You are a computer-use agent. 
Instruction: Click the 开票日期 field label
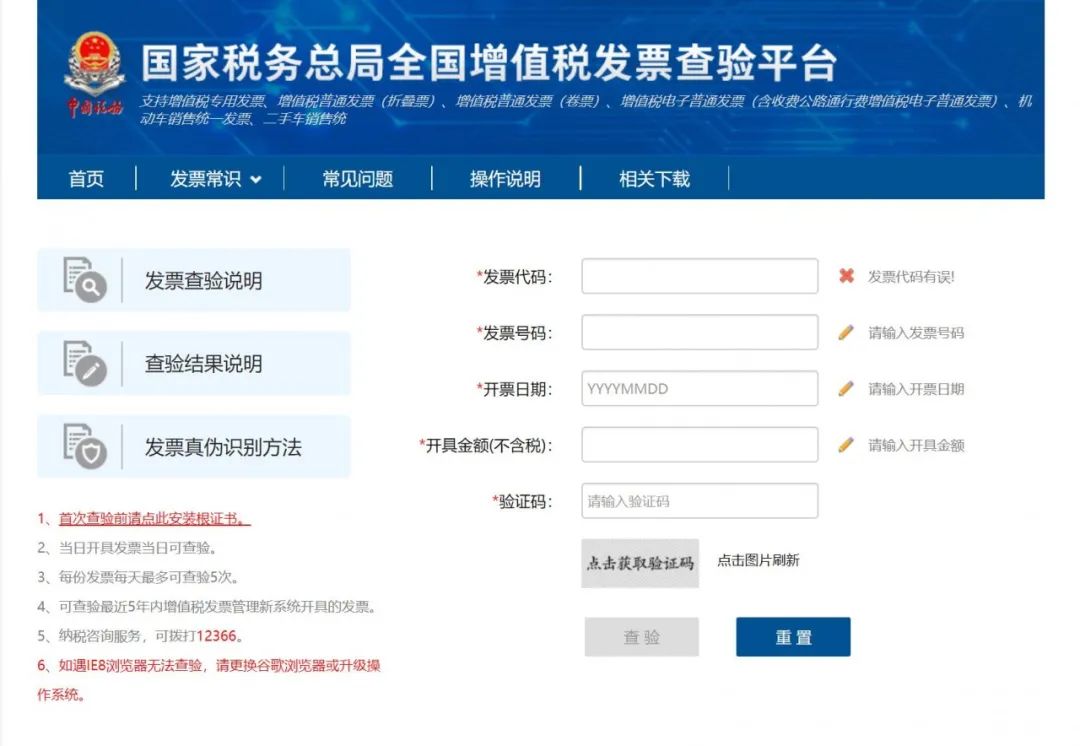pos(515,389)
